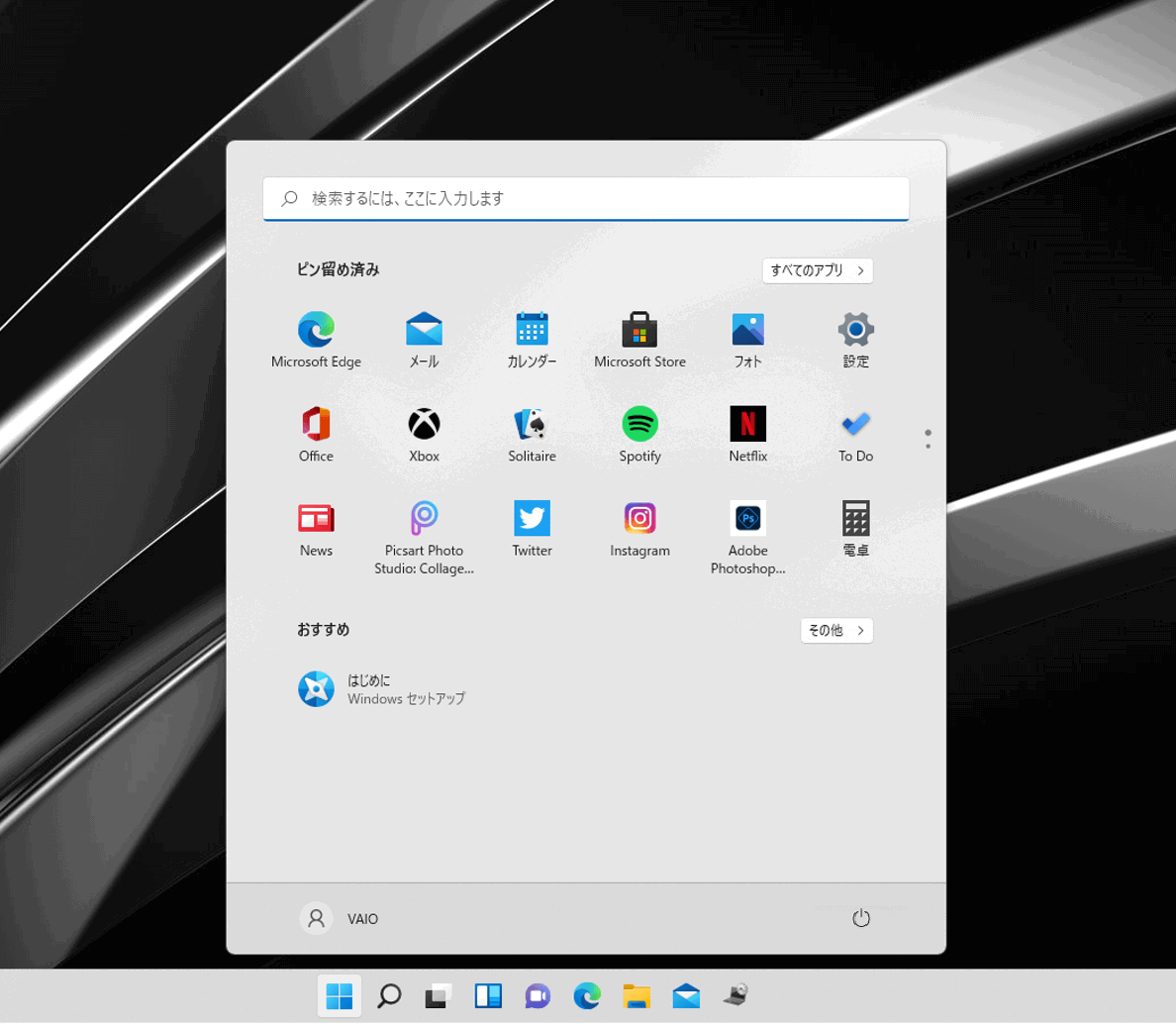The height and width of the screenshot is (1029, 1176).
Task: Open Task View on taskbar
Action: (x=438, y=996)
